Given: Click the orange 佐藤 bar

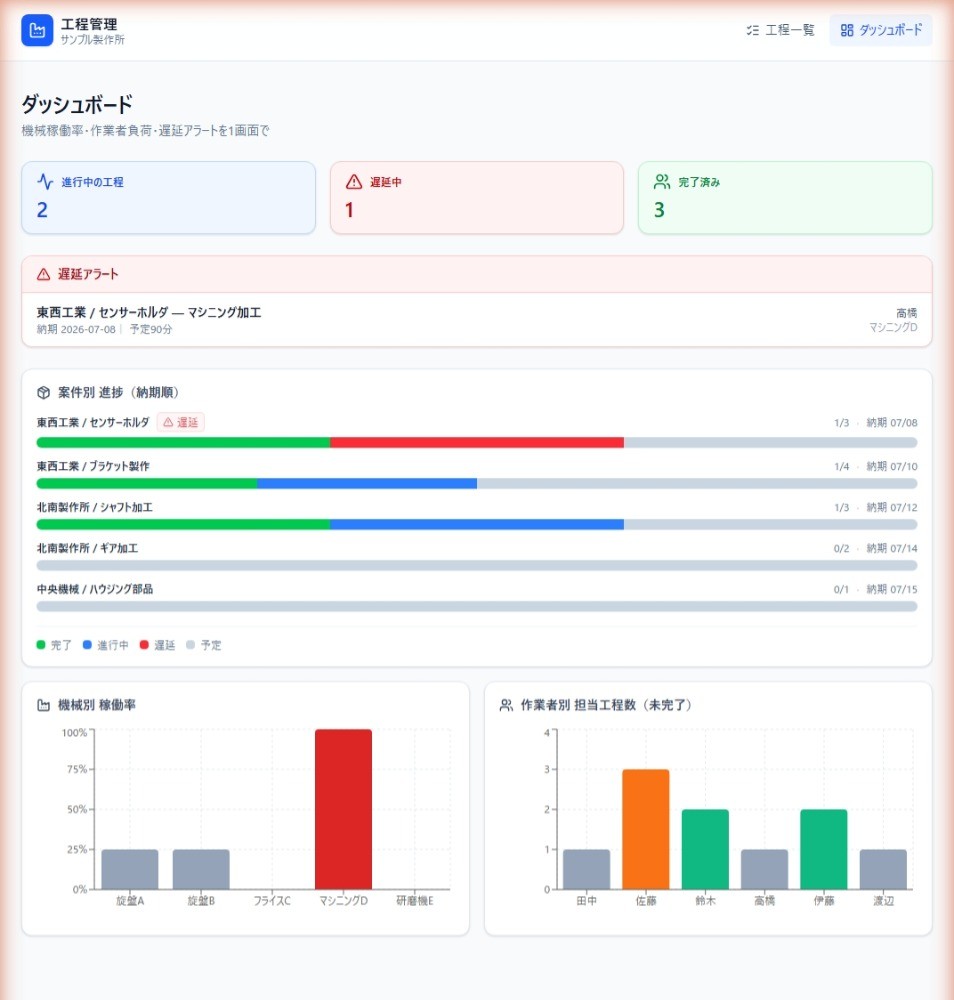Looking at the screenshot, I should (x=646, y=829).
